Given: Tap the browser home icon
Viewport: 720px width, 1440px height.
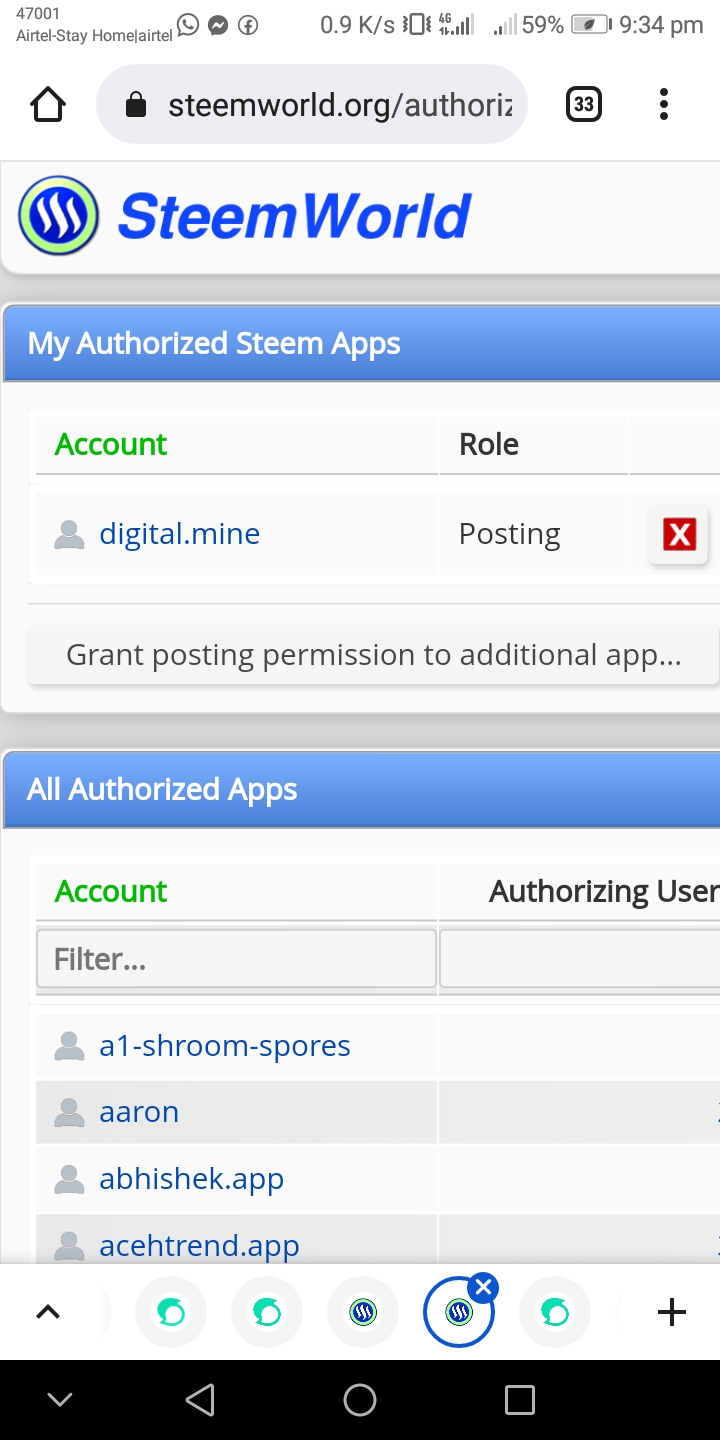Looking at the screenshot, I should point(48,105).
